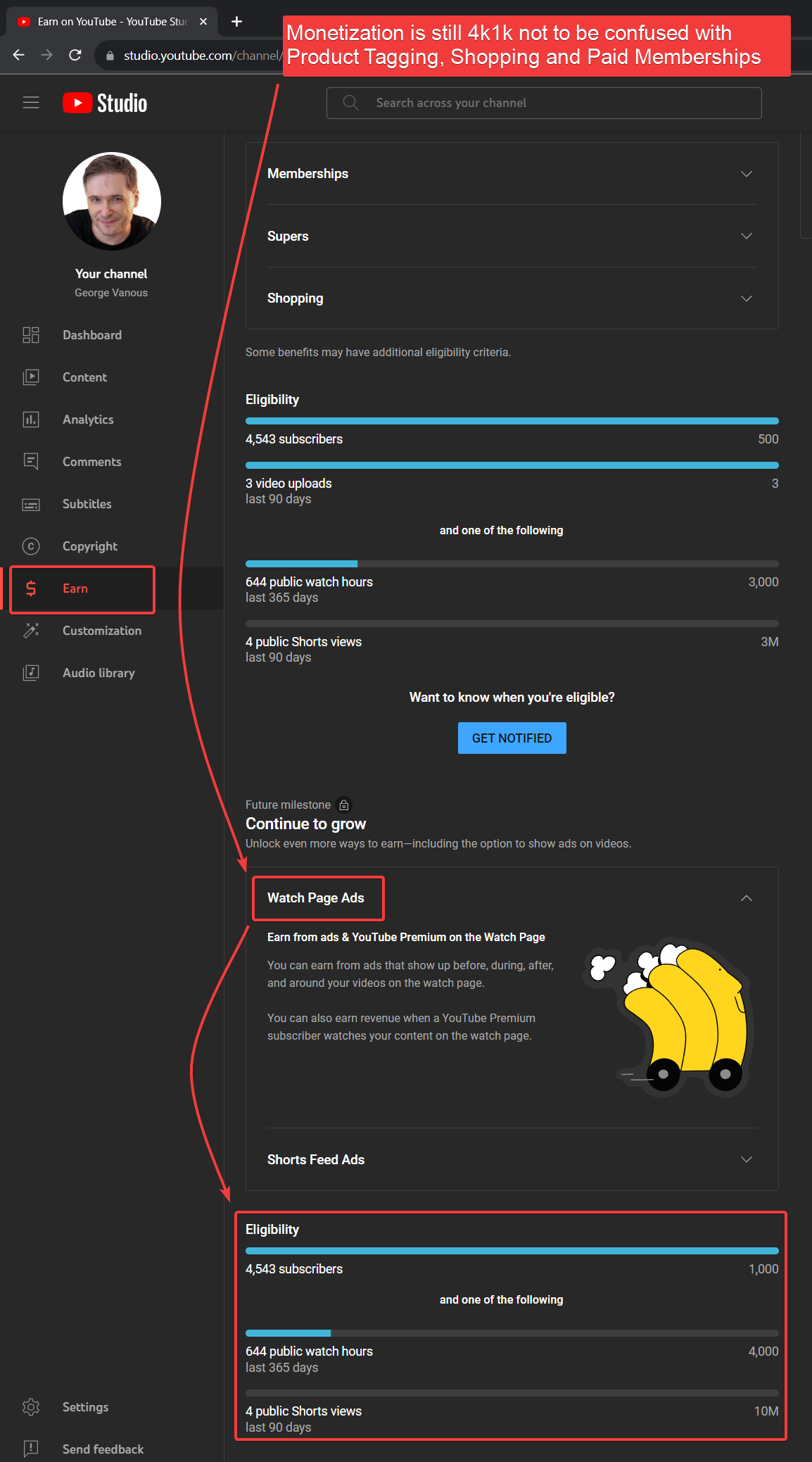Click the search across your channel field
Screen dimensions: 812x1462
click(544, 103)
